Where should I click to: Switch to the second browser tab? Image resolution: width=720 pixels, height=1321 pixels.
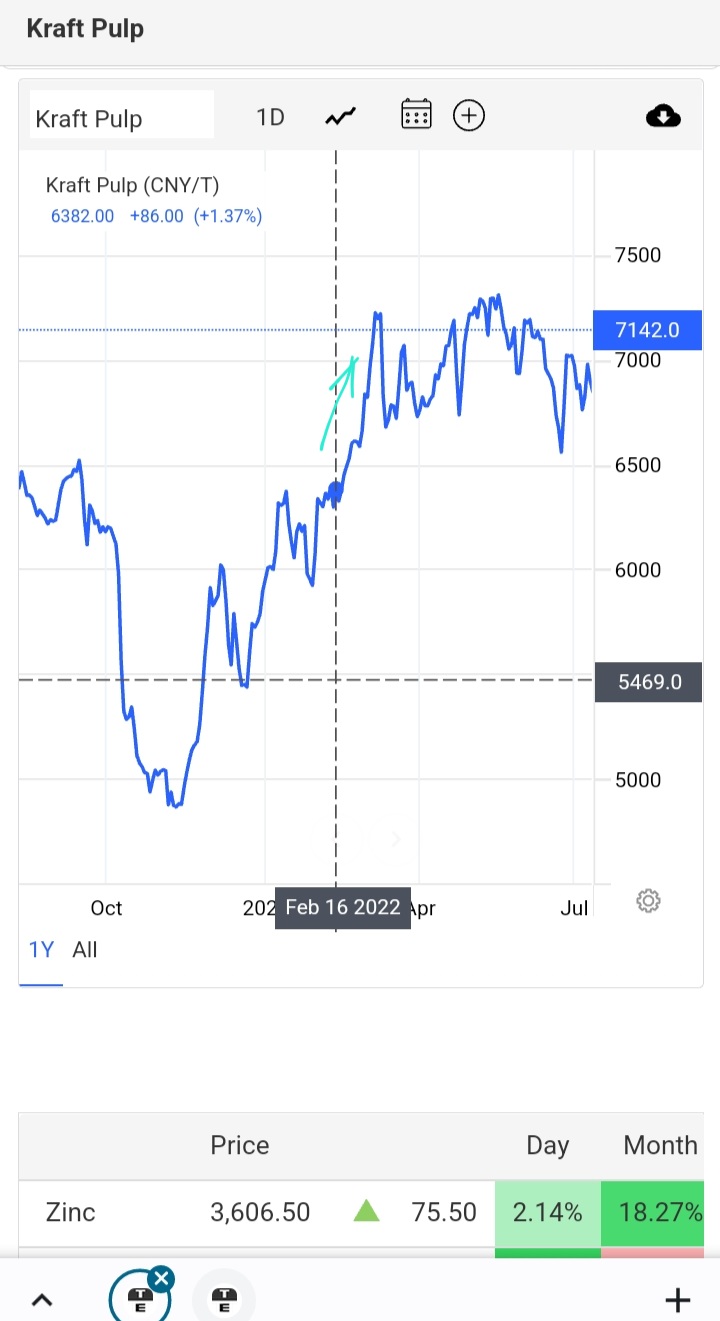pyautogui.click(x=224, y=1300)
